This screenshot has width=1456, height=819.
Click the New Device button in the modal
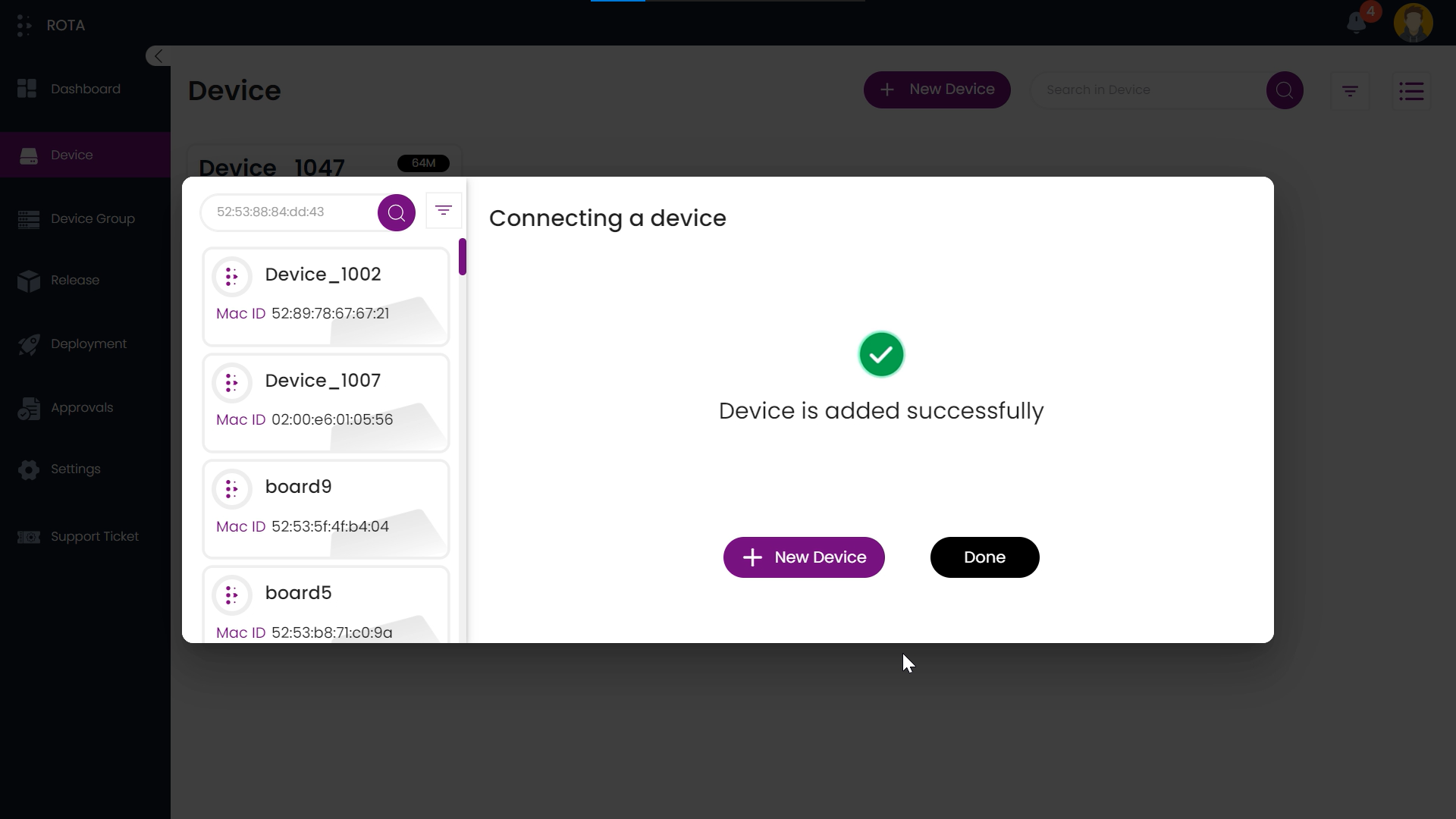point(803,557)
